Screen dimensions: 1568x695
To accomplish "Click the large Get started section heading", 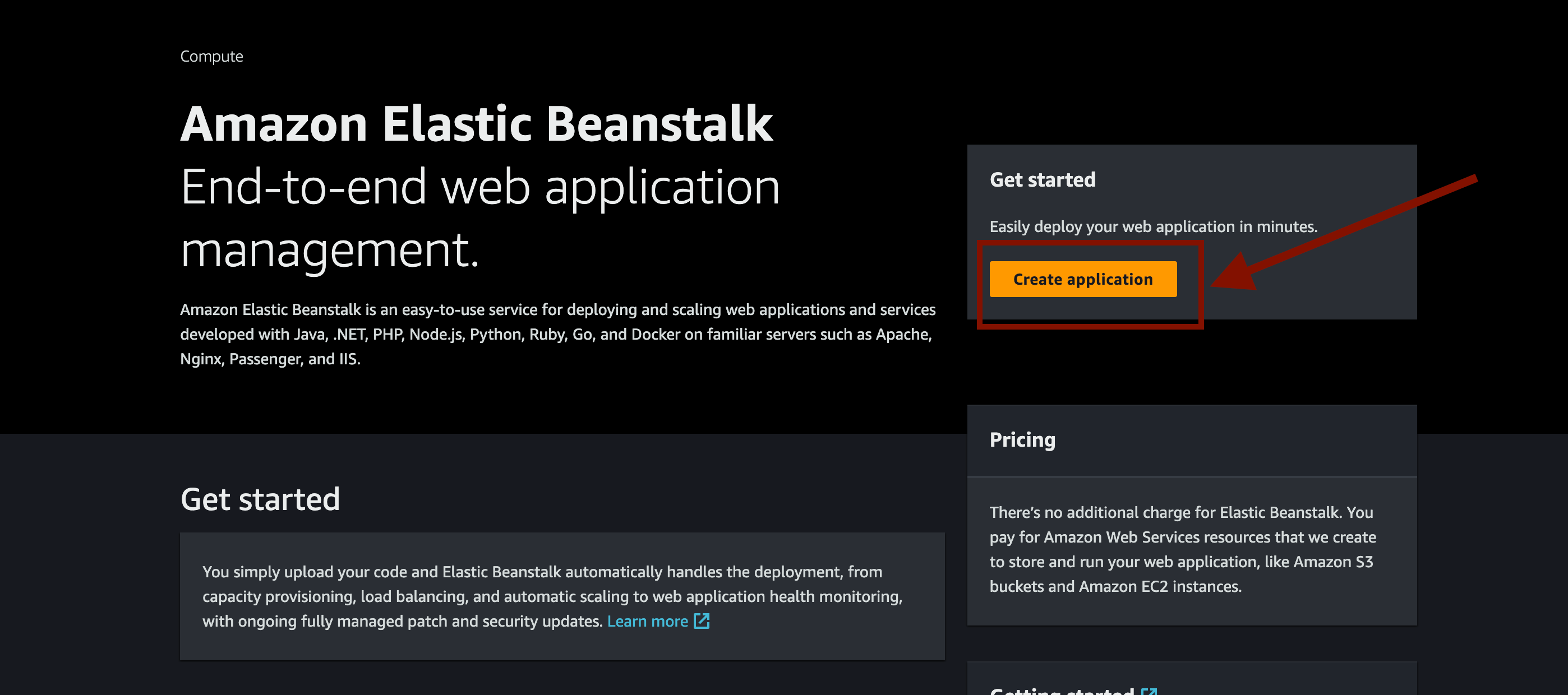I will click(x=260, y=499).
